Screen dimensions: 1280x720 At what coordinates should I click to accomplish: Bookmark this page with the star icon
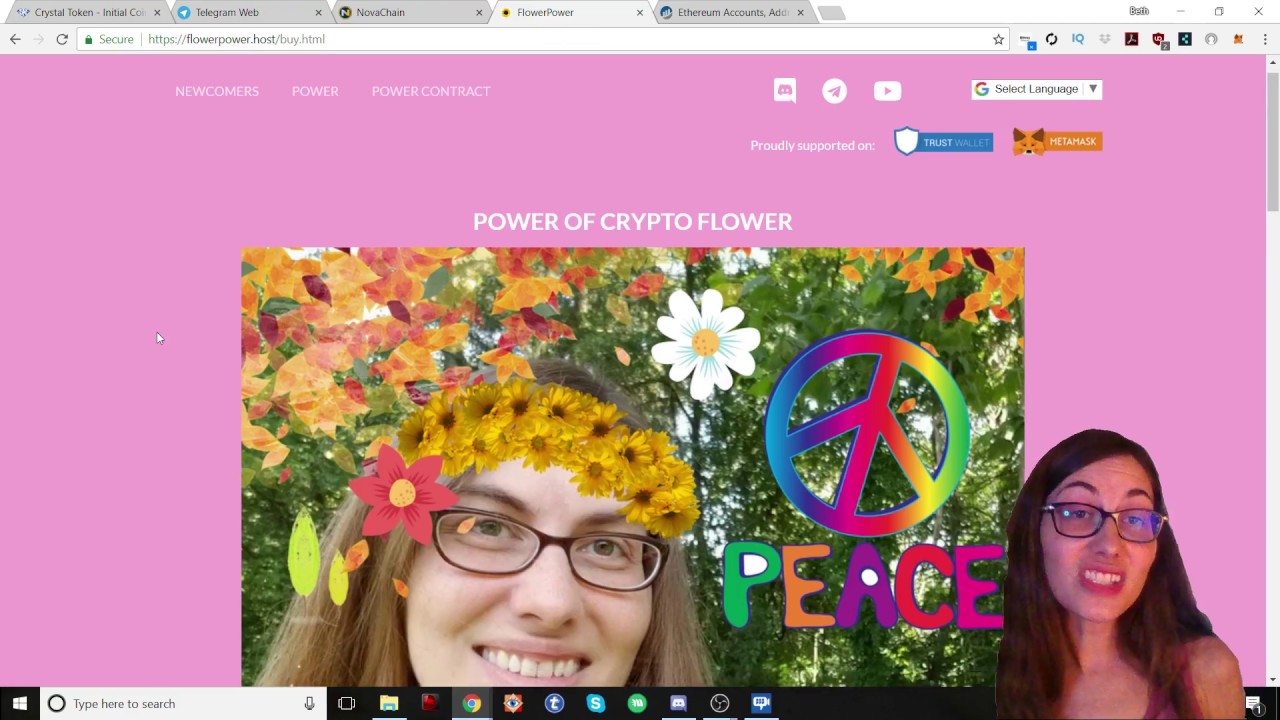click(998, 39)
